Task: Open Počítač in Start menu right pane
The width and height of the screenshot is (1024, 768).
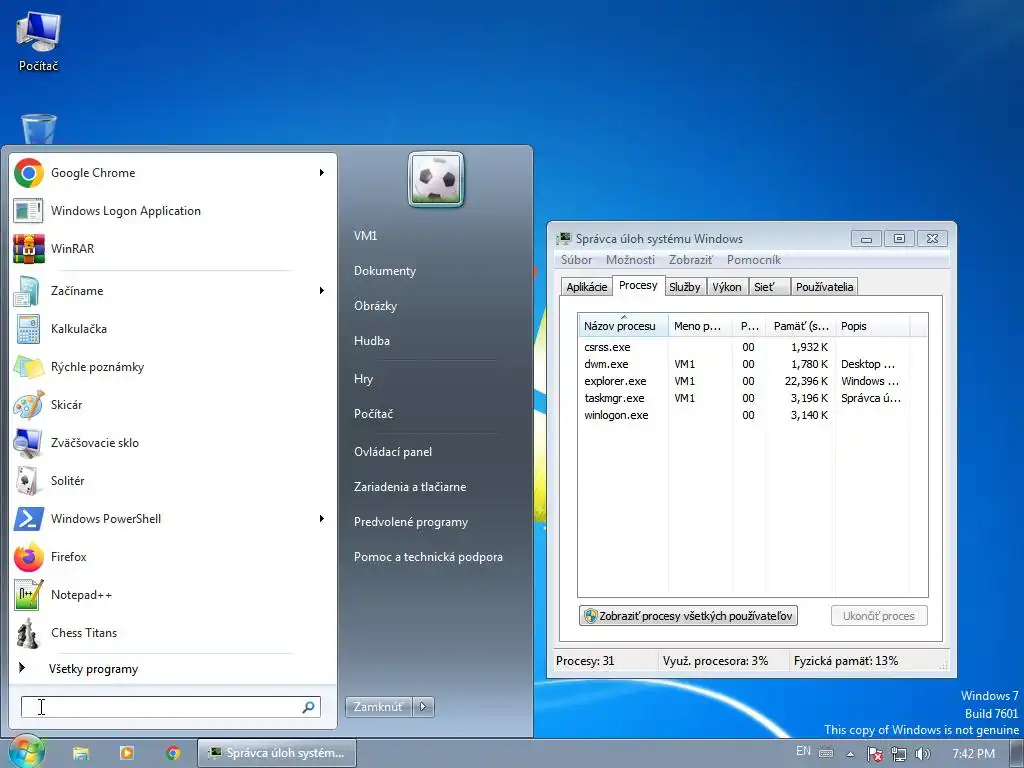Action: point(374,414)
